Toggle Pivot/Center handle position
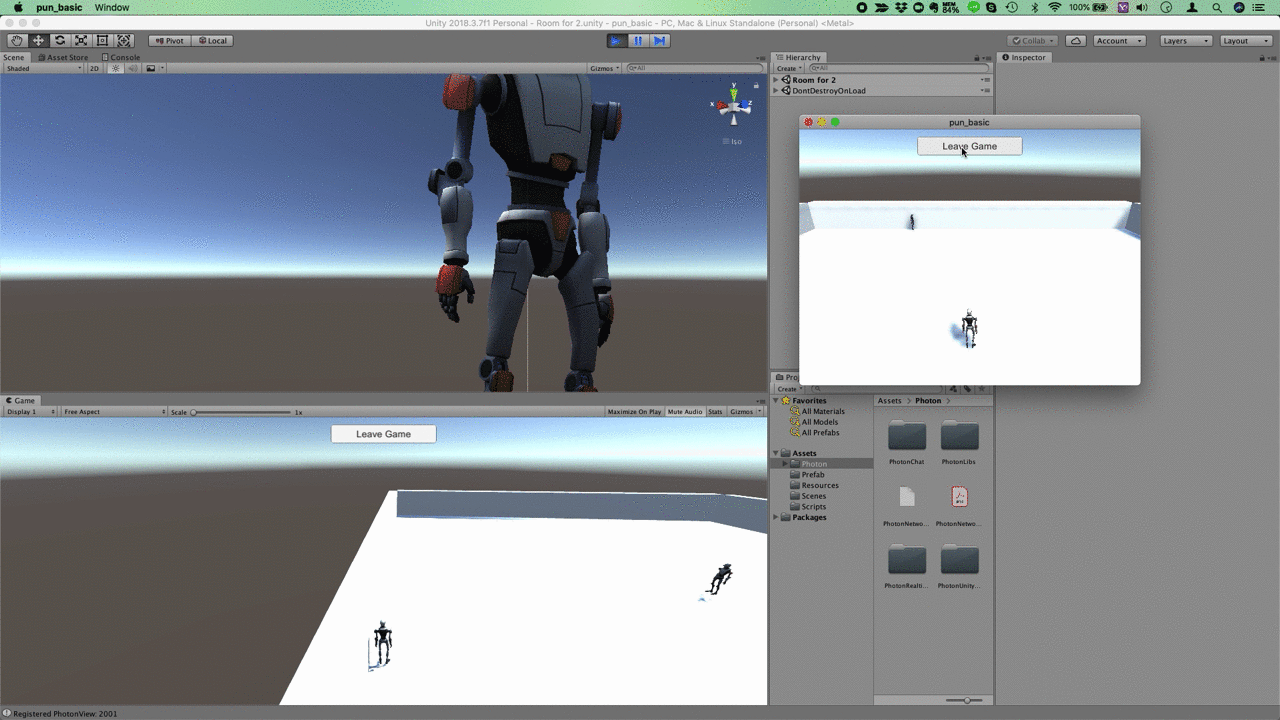This screenshot has width=1280, height=720. coord(169,41)
